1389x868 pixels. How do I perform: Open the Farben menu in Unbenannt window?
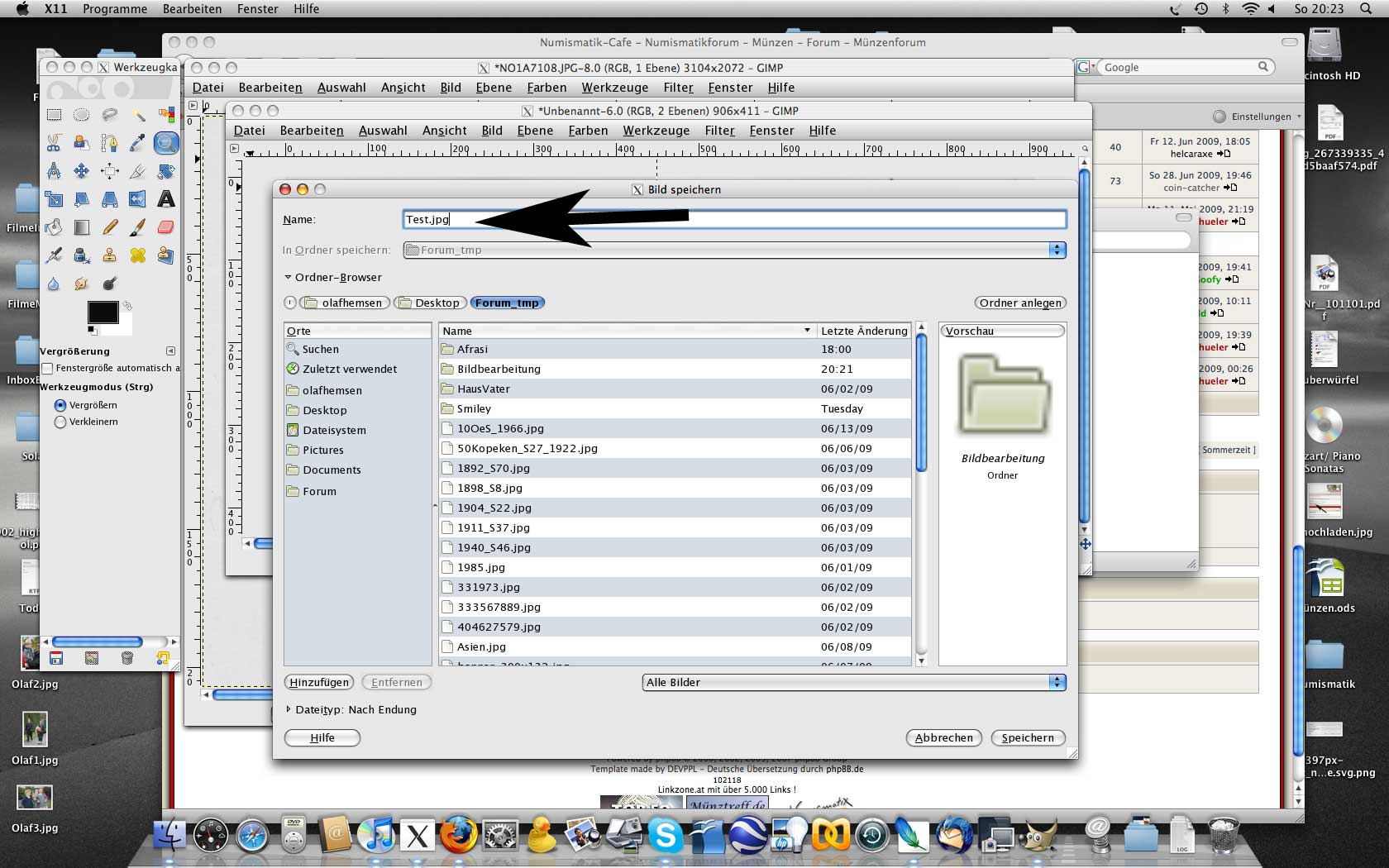click(x=588, y=131)
